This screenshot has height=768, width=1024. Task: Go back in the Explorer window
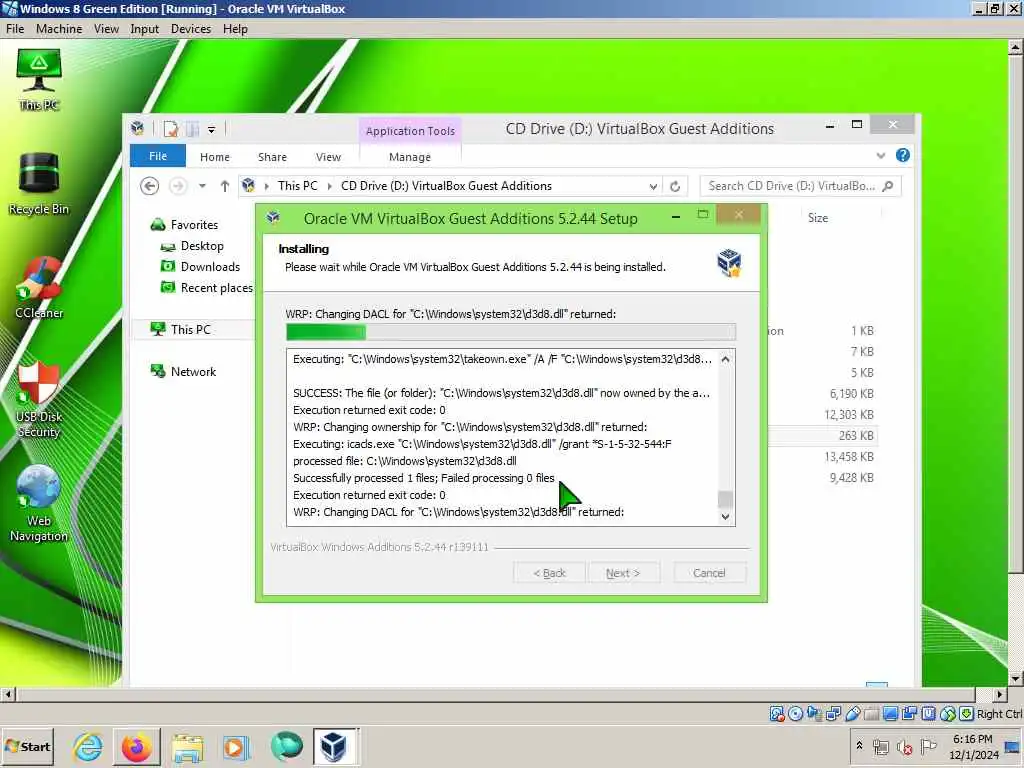(150, 186)
